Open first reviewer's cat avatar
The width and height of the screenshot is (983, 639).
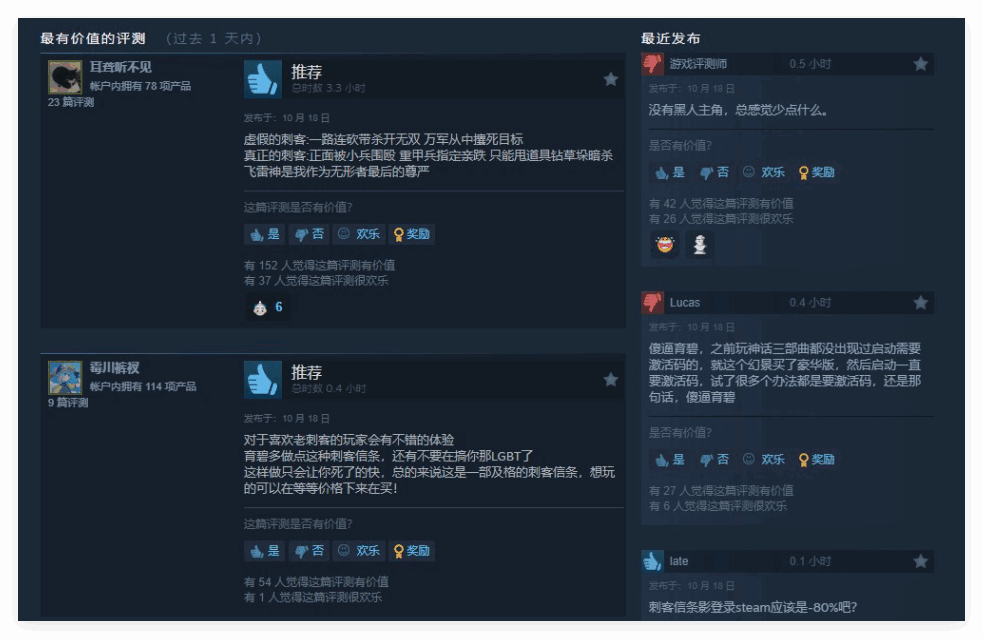coord(65,77)
